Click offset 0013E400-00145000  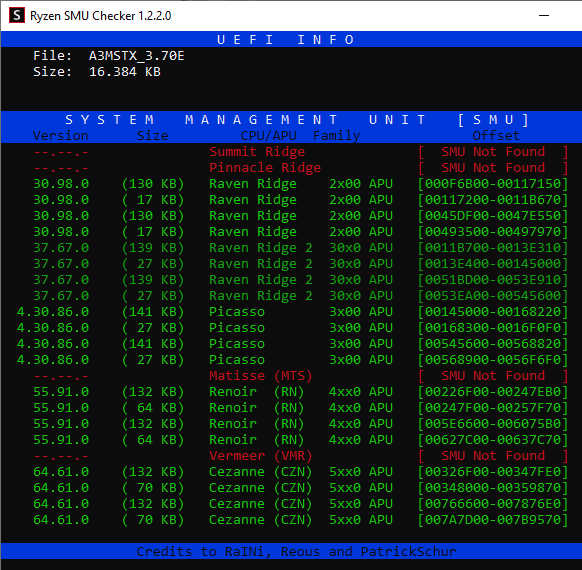click(493, 264)
